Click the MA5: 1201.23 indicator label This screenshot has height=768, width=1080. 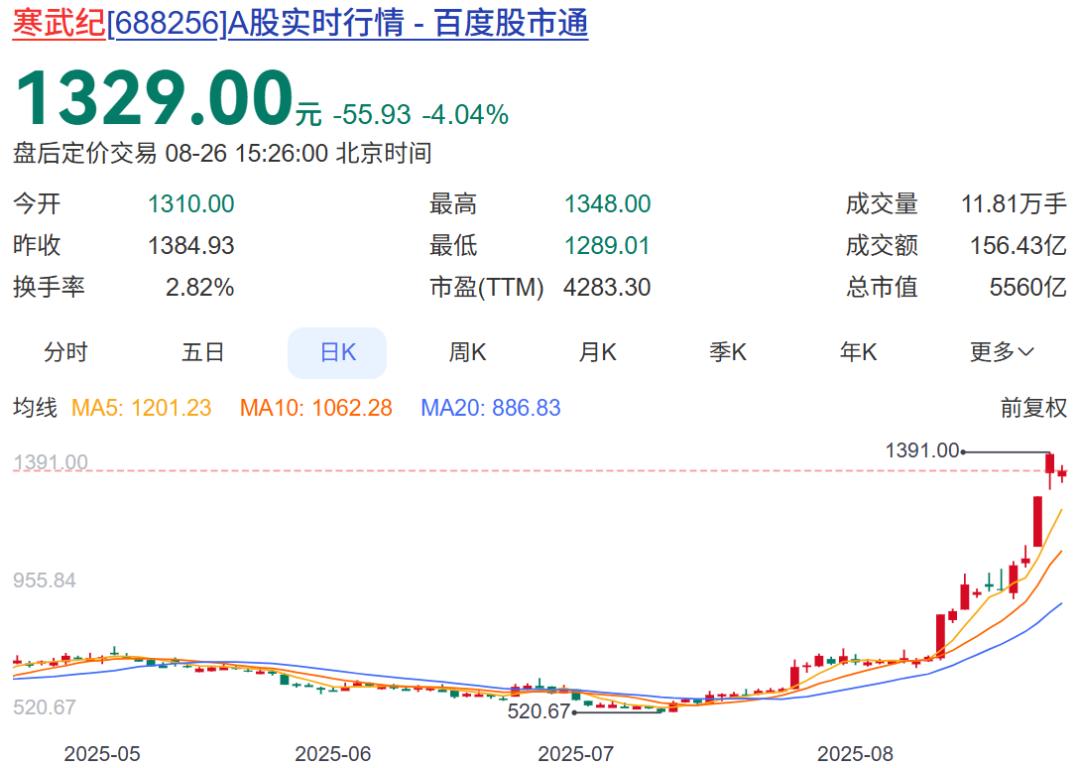(141, 408)
